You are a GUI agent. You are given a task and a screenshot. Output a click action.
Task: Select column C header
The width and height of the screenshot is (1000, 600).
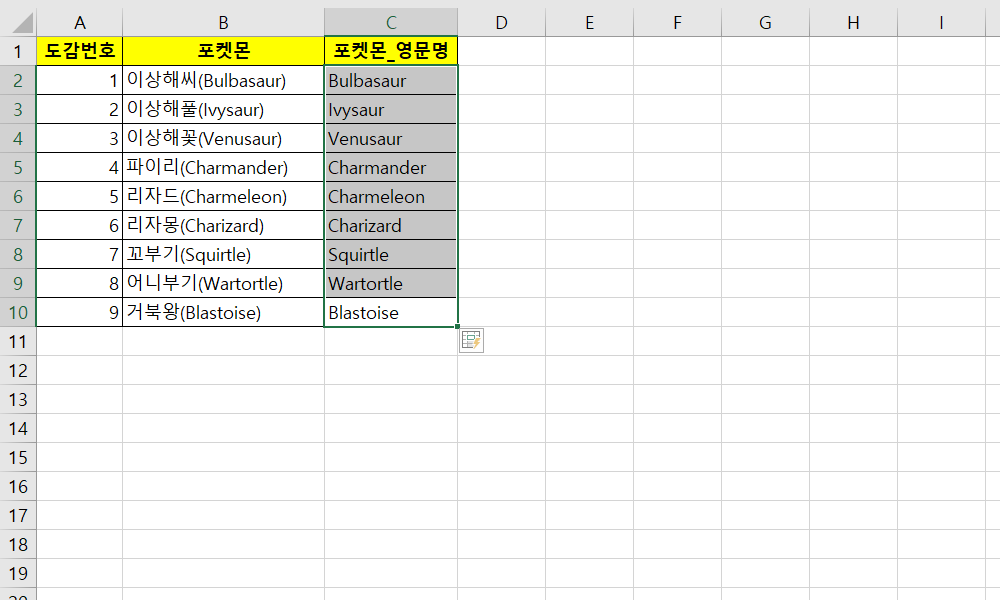pyautogui.click(x=391, y=23)
